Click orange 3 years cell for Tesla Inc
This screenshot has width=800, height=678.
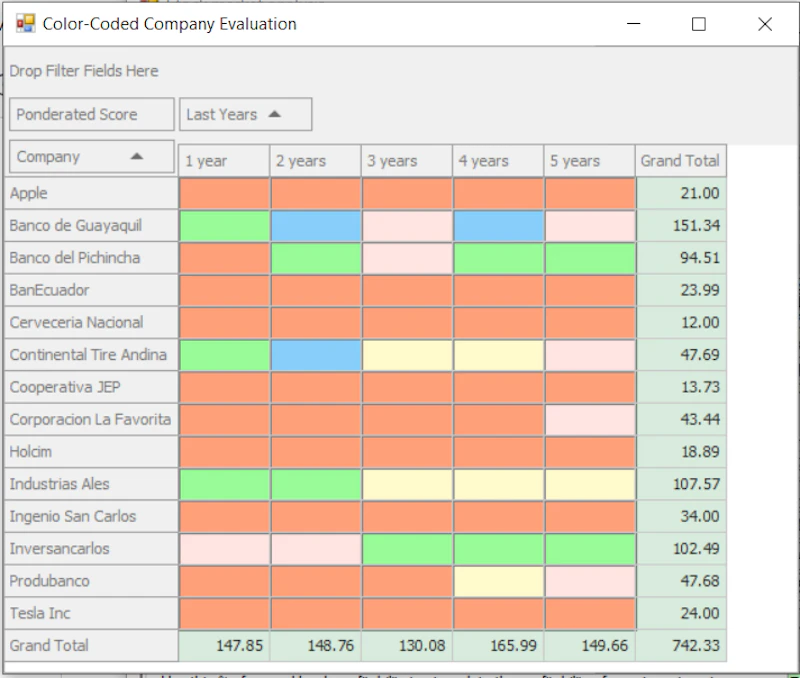pos(407,613)
